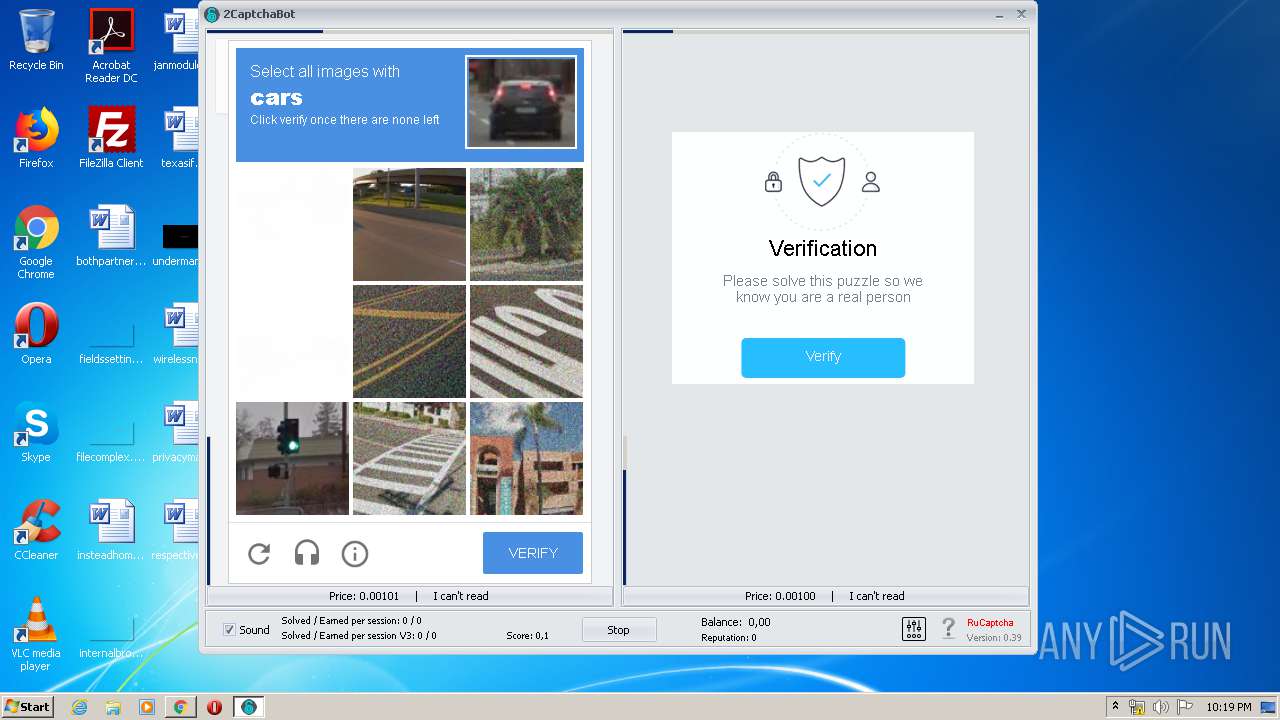The width and height of the screenshot is (1280, 720).
Task: Open VLC media player shortcut
Action: (36, 634)
